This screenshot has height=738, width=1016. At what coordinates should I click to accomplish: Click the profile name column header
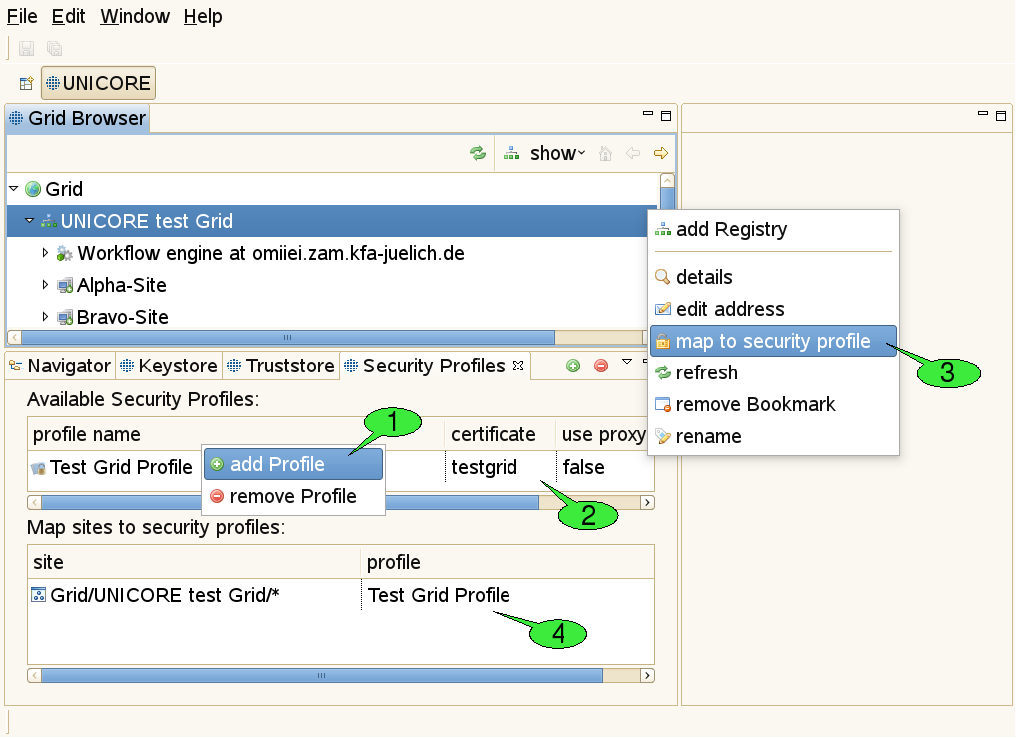236,434
